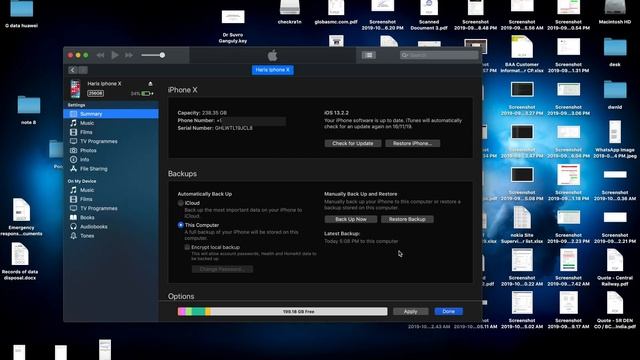Viewport: 640px width, 360px height.
Task: Select the BAA Customer information xlsx file
Action: coord(522,54)
